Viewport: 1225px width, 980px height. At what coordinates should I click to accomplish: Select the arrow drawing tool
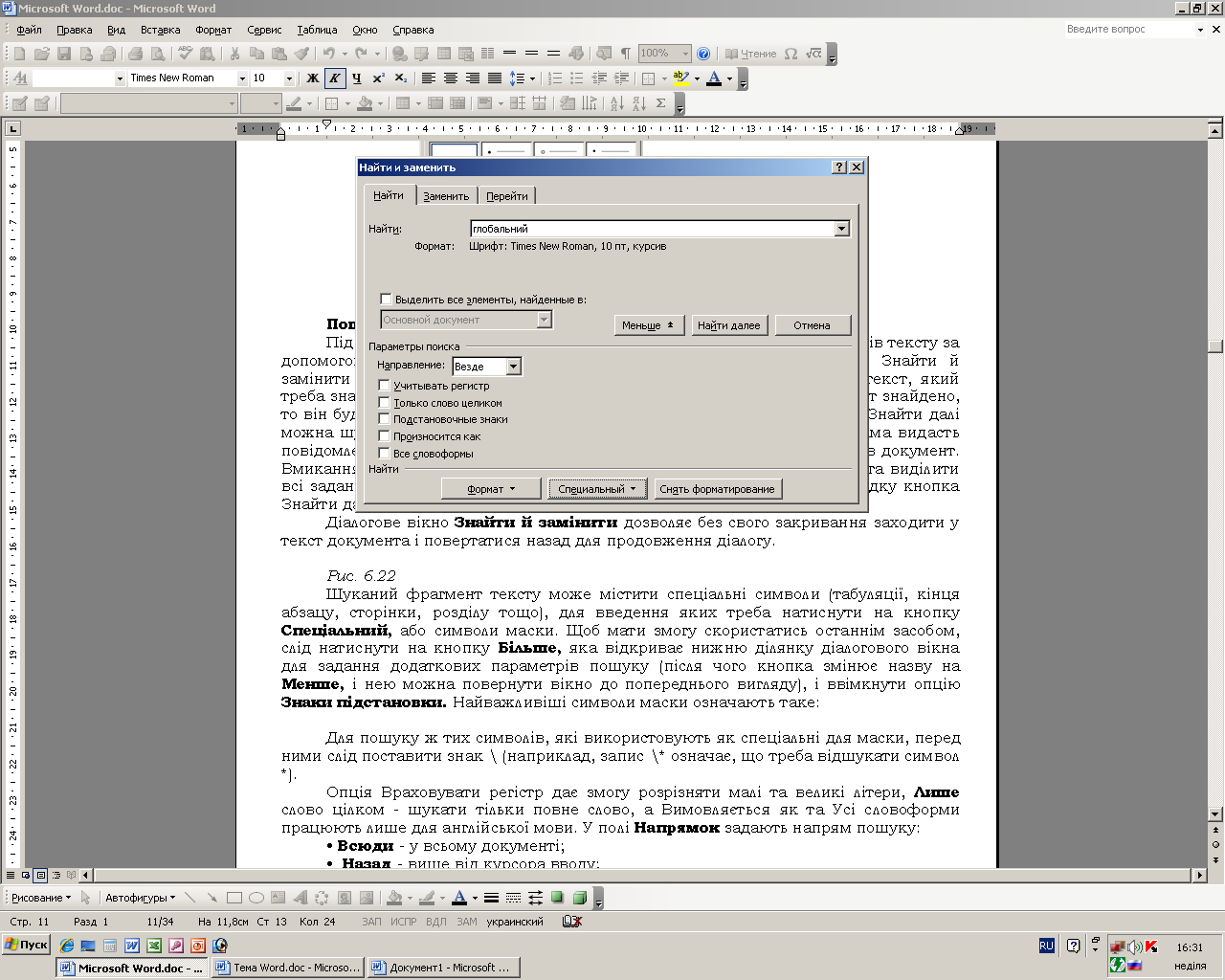pos(212,898)
